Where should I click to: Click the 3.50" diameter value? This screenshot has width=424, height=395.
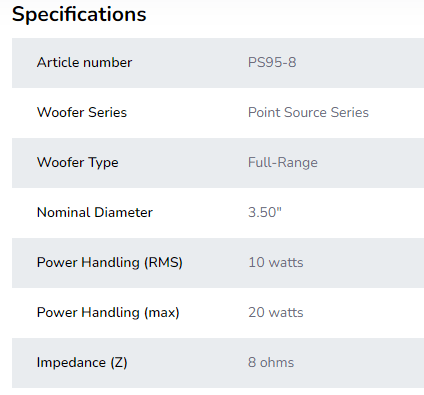(x=265, y=213)
